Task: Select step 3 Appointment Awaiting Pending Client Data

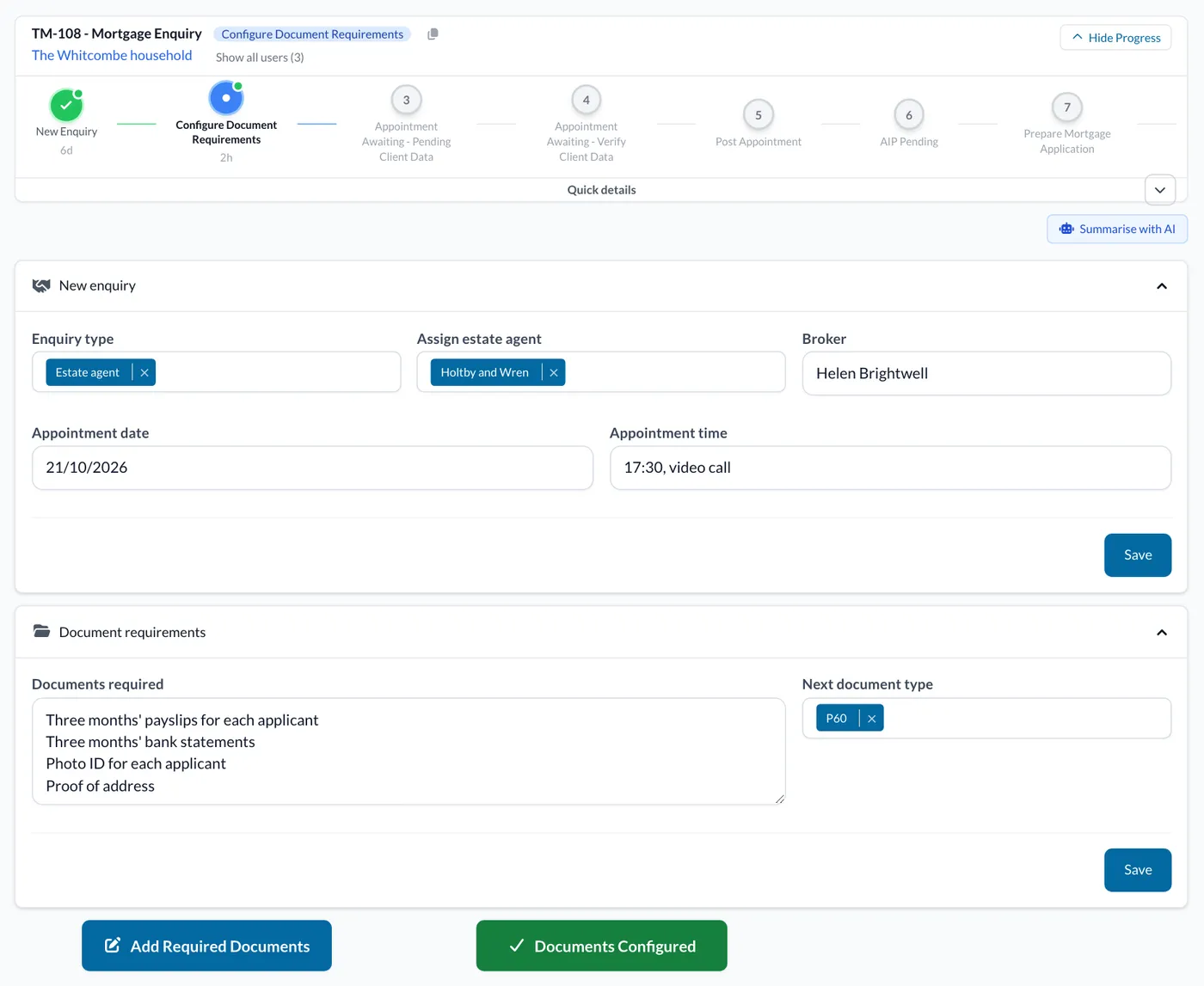Action: [x=407, y=100]
